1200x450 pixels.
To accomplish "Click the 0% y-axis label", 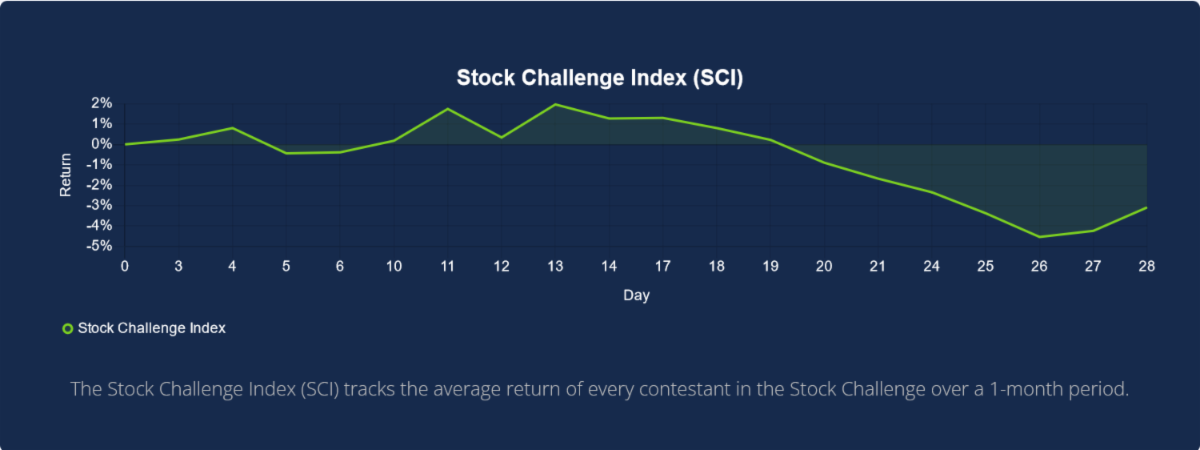I will (101, 144).
